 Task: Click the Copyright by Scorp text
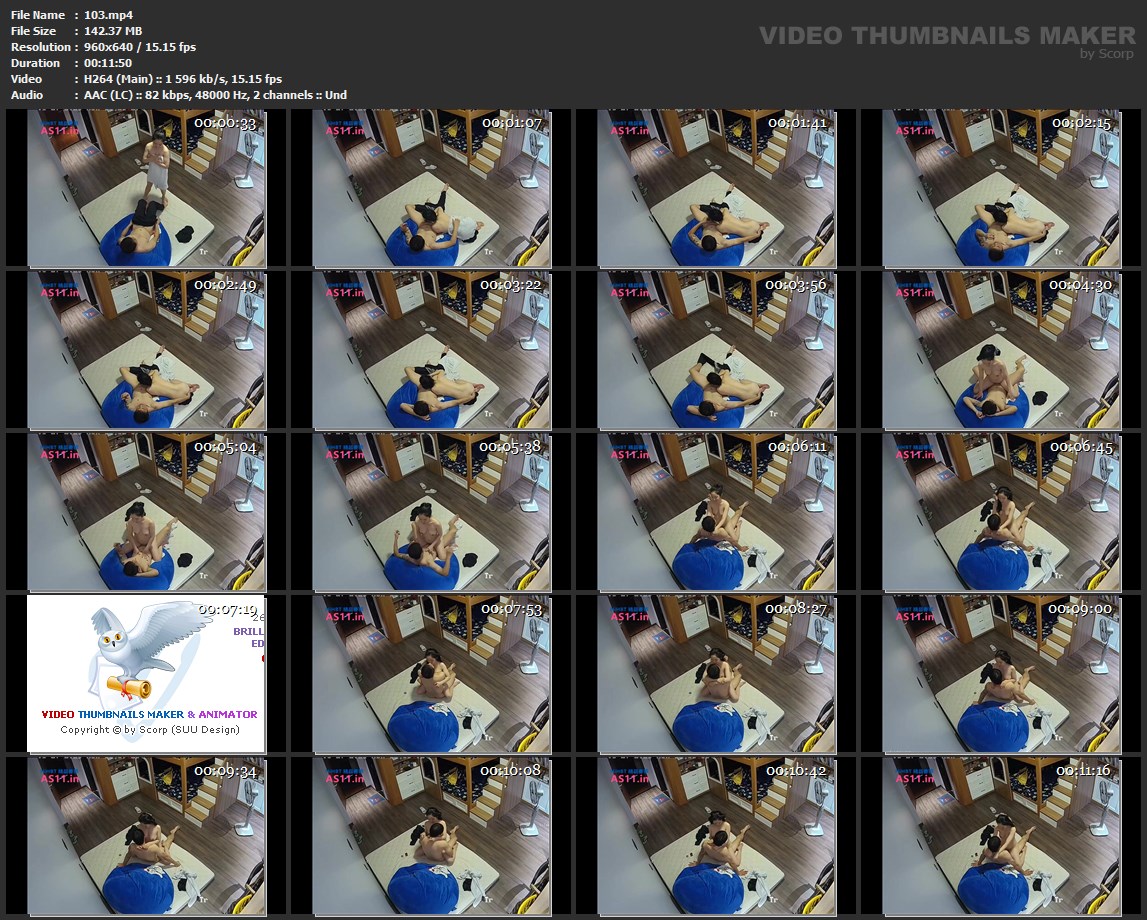pyautogui.click(x=149, y=730)
